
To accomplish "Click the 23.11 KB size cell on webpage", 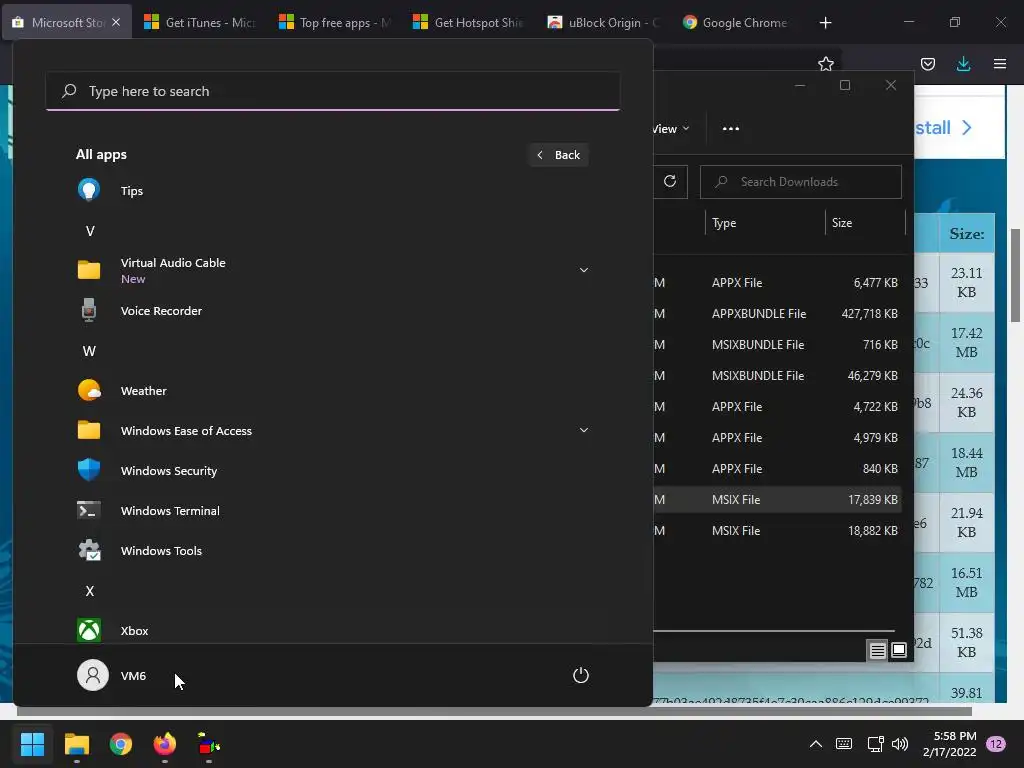I will (x=967, y=282).
